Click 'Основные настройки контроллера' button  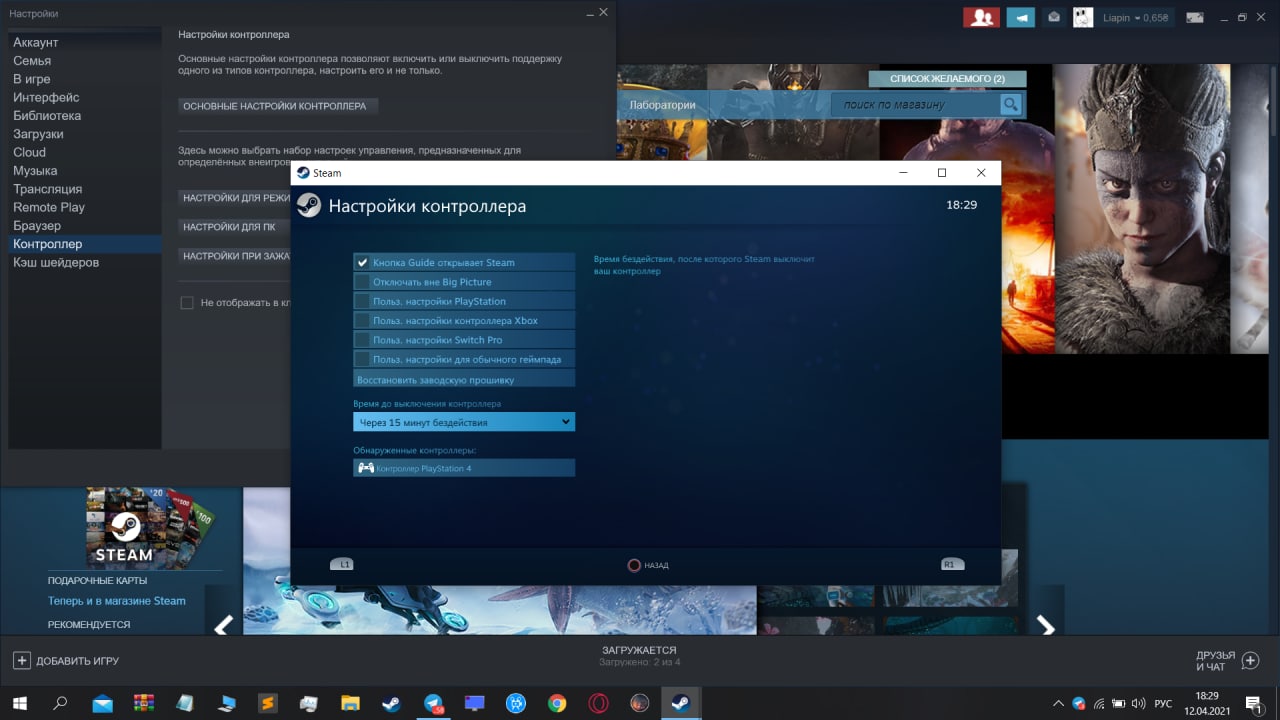click(x=278, y=106)
